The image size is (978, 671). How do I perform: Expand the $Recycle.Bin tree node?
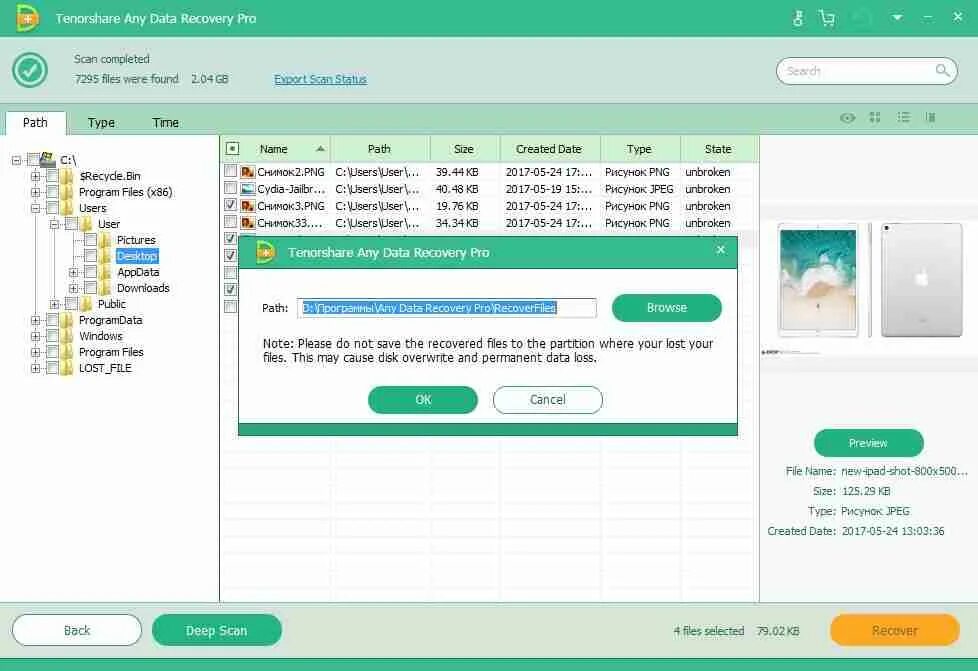[x=36, y=176]
